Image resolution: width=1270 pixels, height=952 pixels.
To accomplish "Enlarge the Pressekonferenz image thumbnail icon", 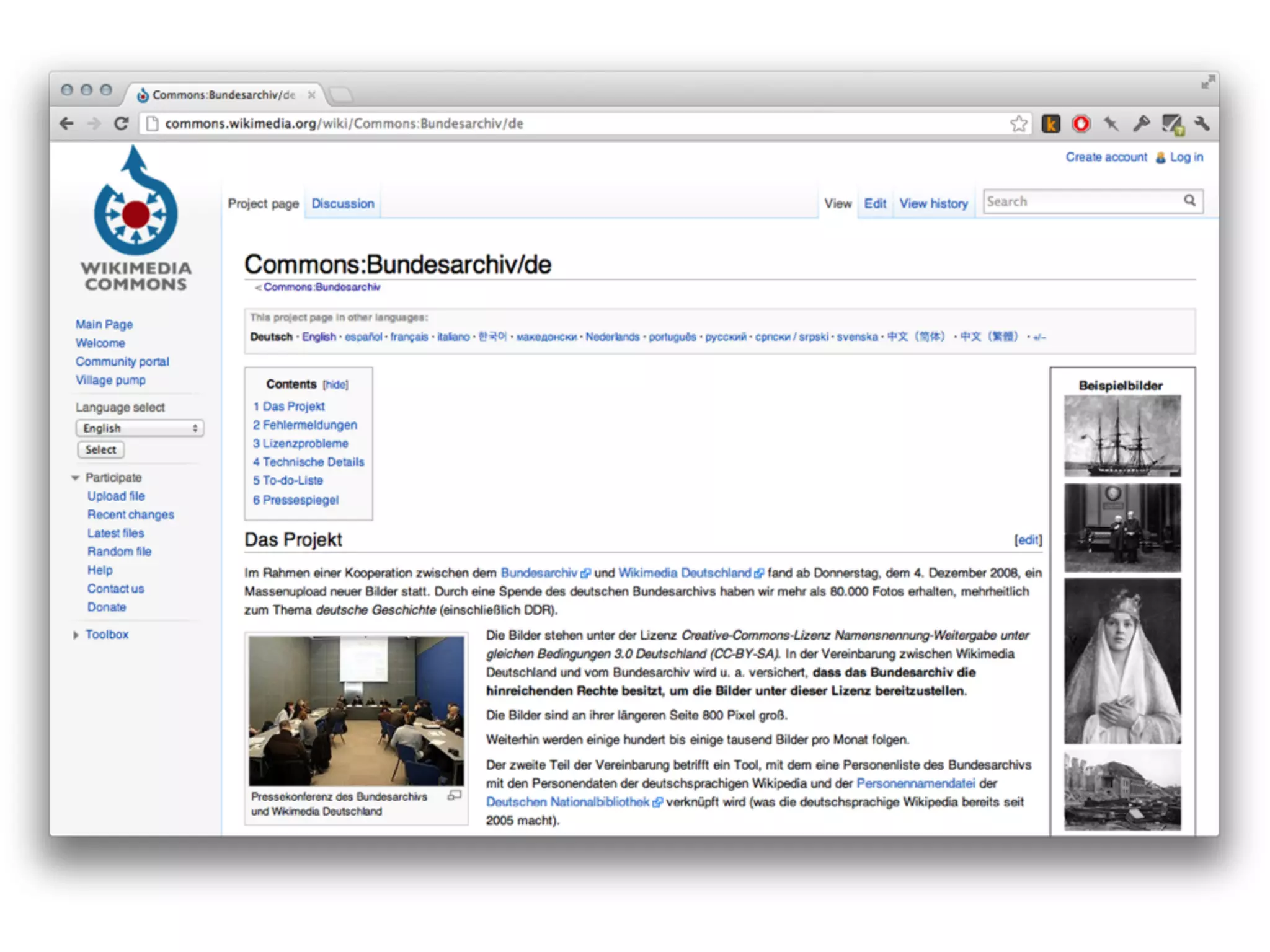I will [x=455, y=795].
